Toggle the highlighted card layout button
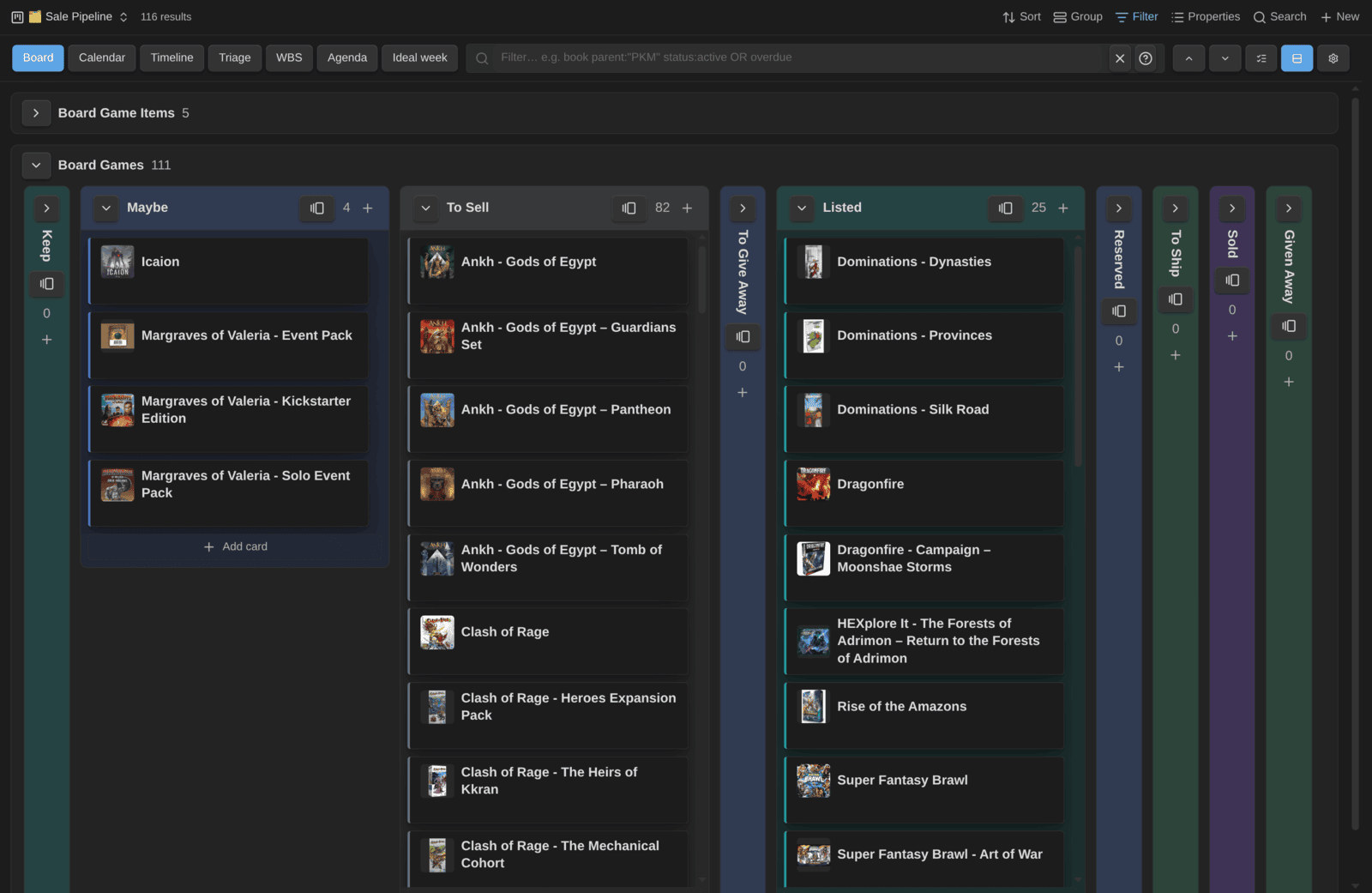The image size is (1372, 893). point(1297,58)
